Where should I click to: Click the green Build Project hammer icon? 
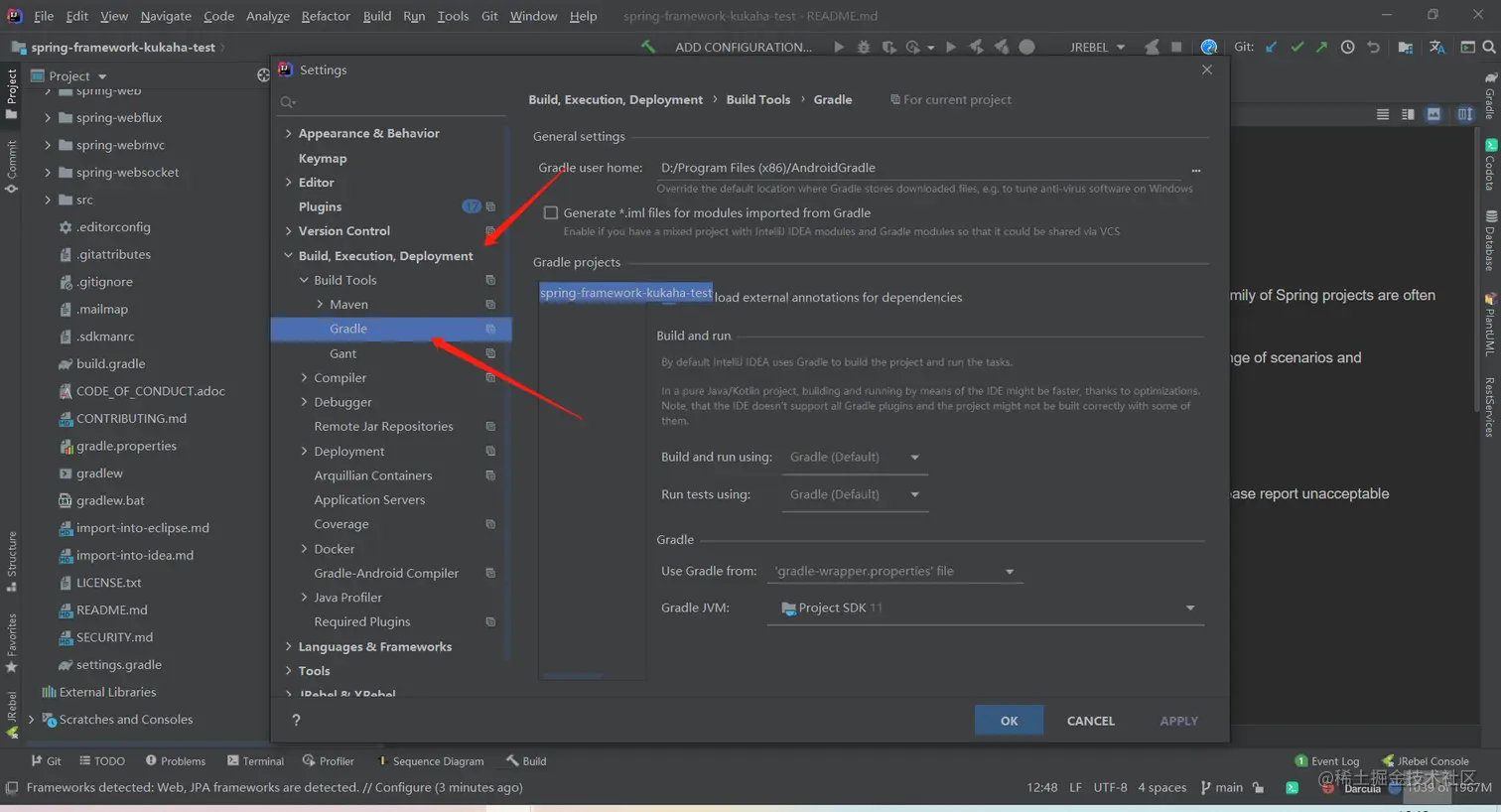point(648,47)
